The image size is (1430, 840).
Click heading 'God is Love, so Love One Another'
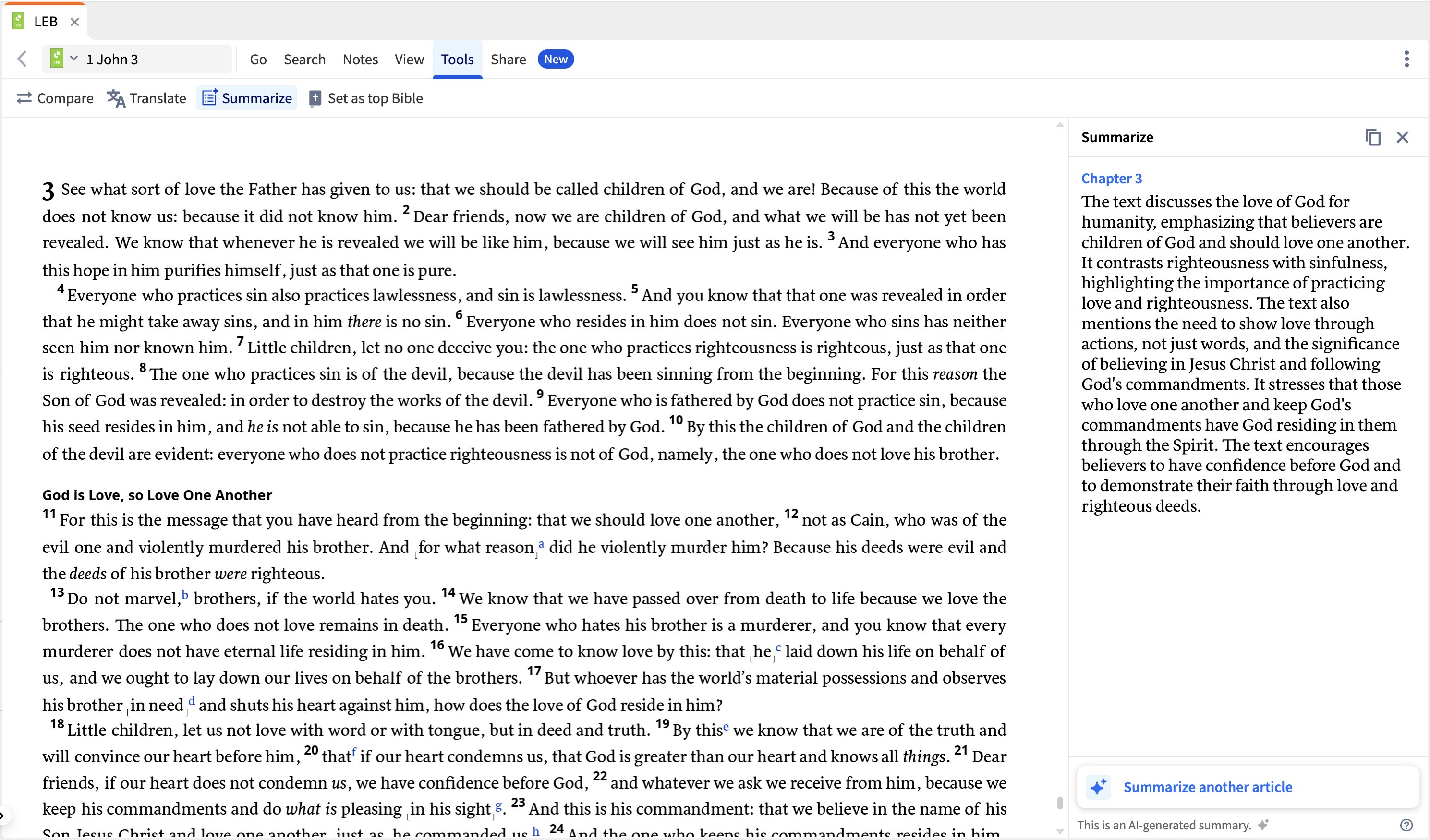[157, 495]
